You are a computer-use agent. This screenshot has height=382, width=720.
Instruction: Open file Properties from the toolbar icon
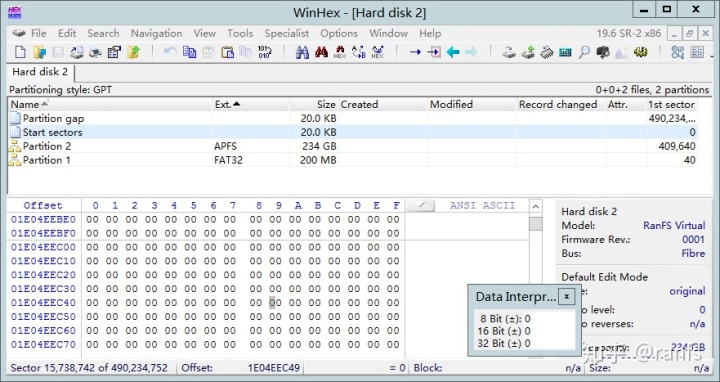pyautogui.click(x=114, y=52)
